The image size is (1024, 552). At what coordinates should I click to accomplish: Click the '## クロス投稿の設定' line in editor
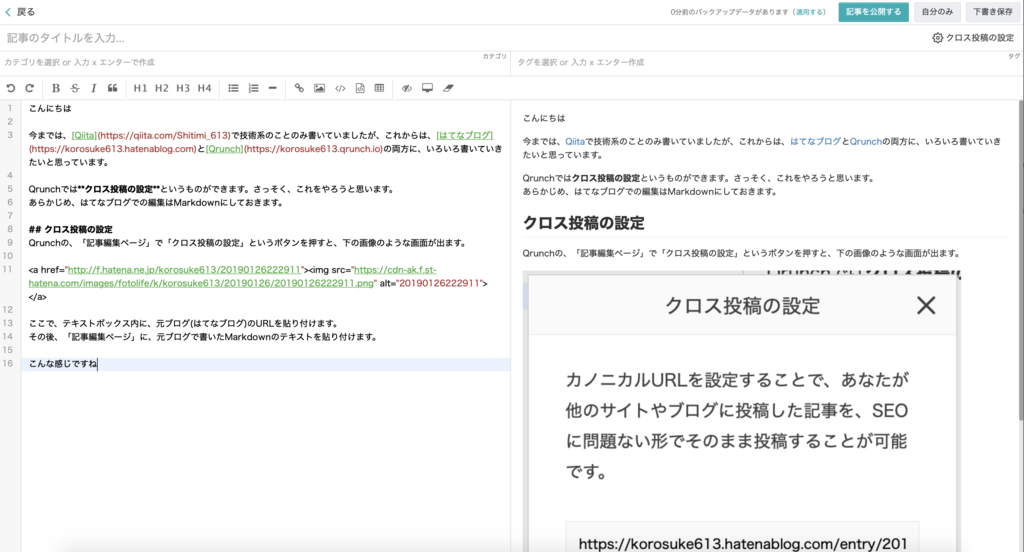(x=71, y=229)
